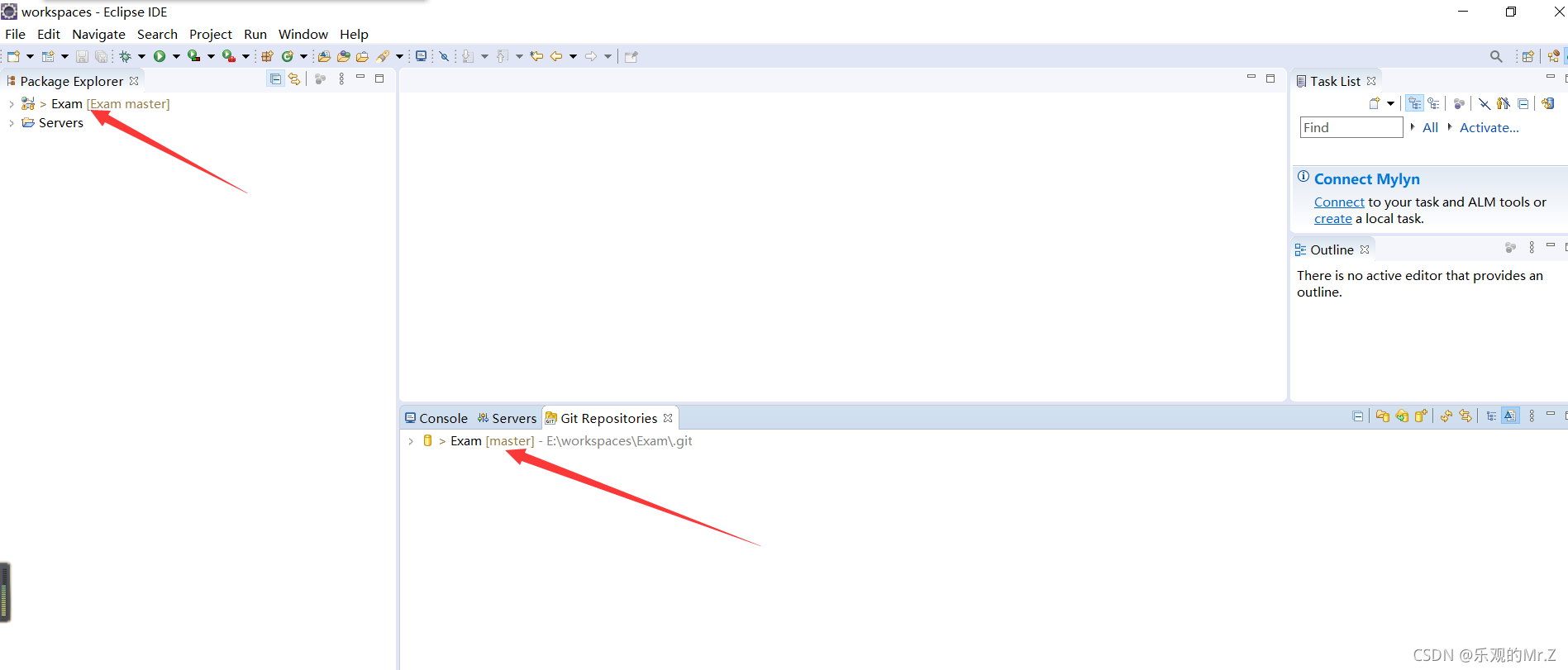
Task: Click the Search flashlight toolbar icon
Action: tap(383, 56)
